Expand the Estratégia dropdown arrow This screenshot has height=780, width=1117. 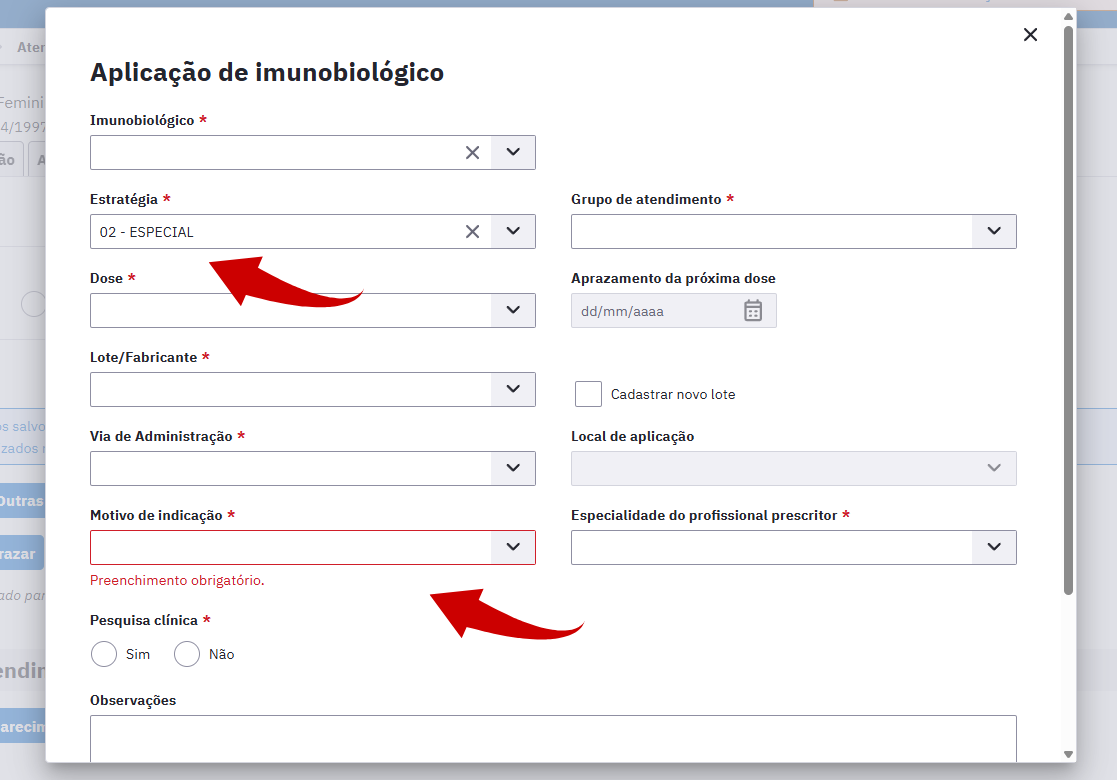pyautogui.click(x=513, y=232)
